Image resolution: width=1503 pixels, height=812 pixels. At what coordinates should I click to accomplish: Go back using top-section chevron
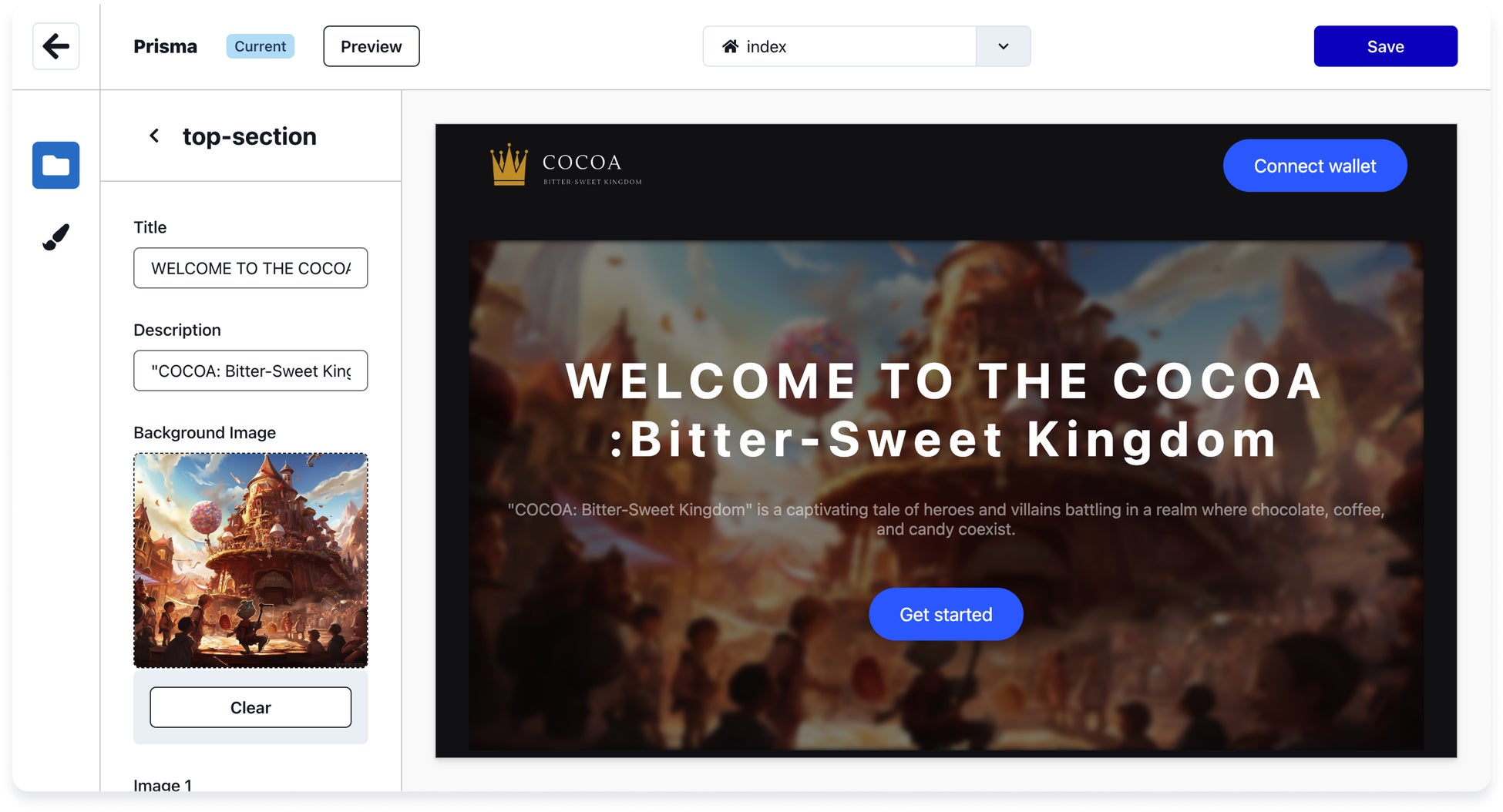(x=154, y=136)
